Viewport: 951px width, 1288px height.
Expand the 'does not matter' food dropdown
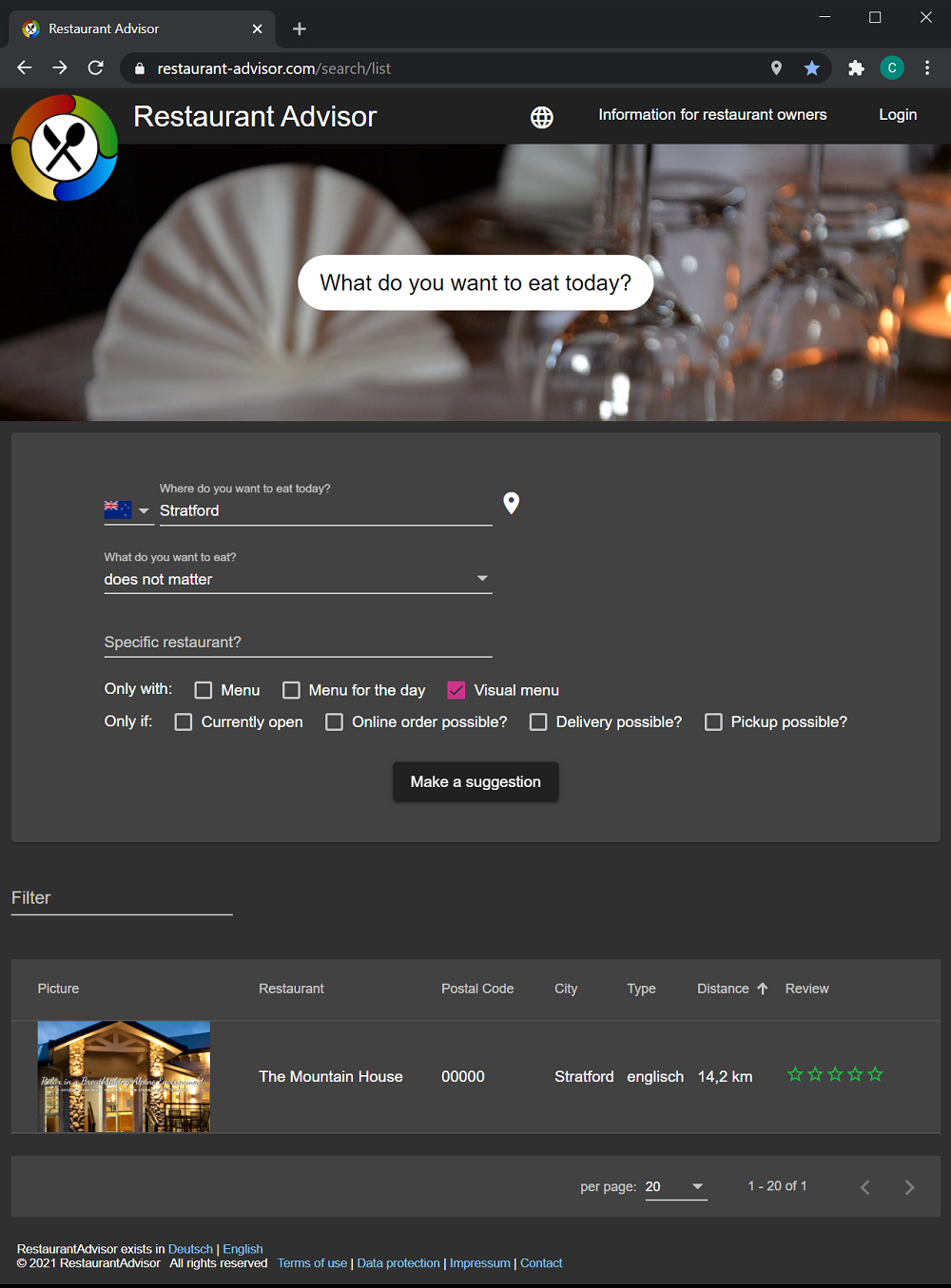[298, 579]
